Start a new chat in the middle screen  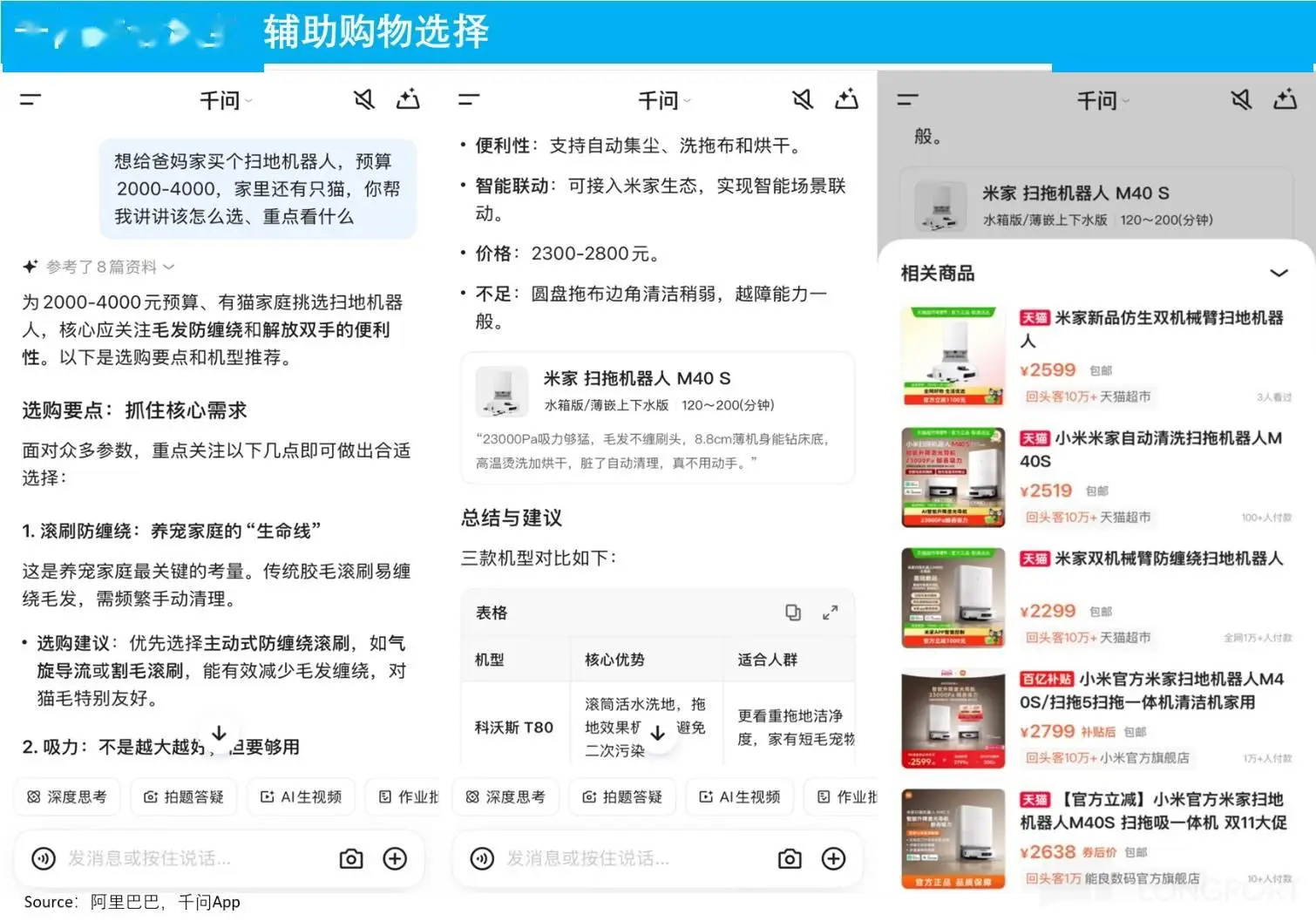pos(846,99)
